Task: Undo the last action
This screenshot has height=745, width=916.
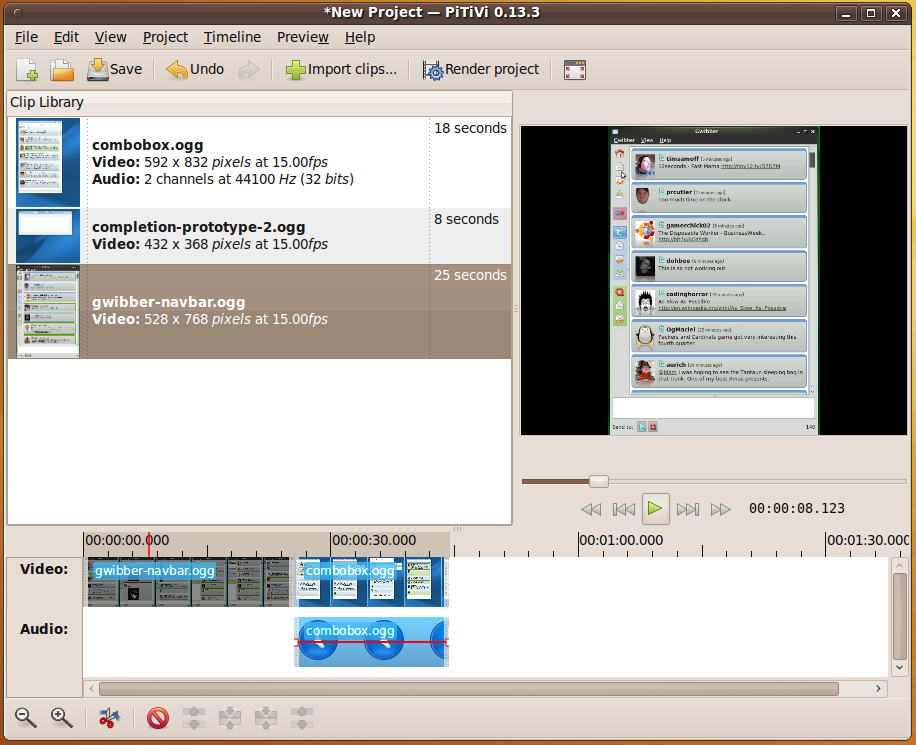Action: click(x=195, y=70)
